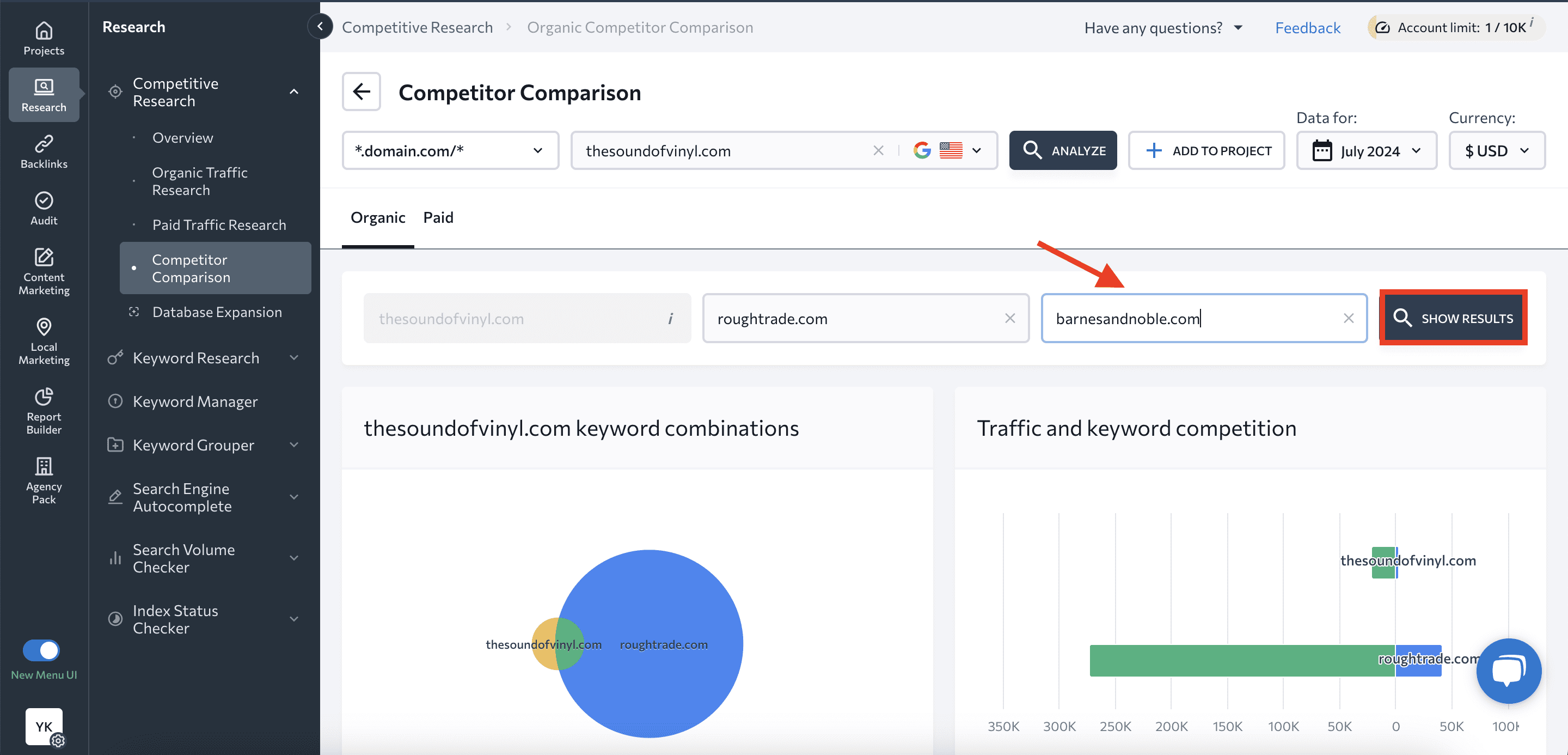Collapse the sidebar with the chevron
The image size is (1568, 755).
(x=320, y=26)
